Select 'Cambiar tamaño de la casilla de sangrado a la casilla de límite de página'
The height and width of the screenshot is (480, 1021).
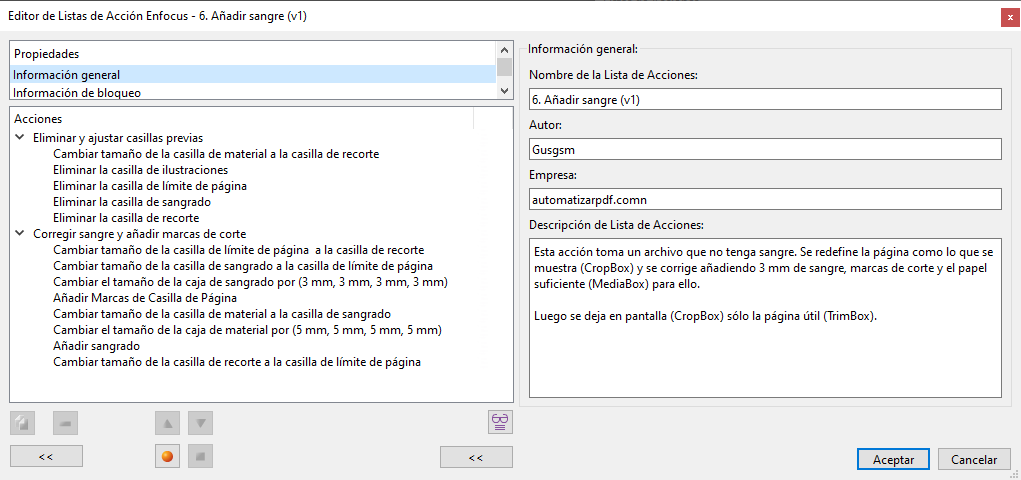tap(243, 266)
